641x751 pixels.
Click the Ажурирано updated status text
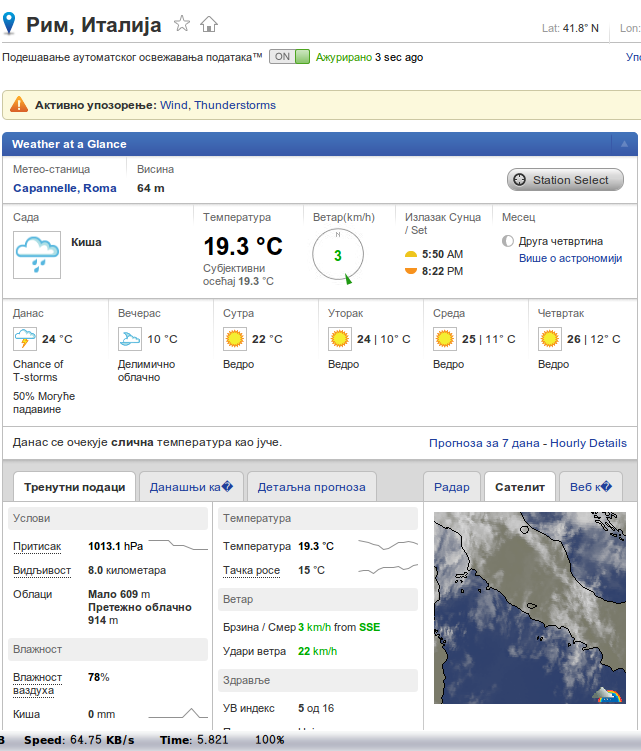pyautogui.click(x=343, y=57)
